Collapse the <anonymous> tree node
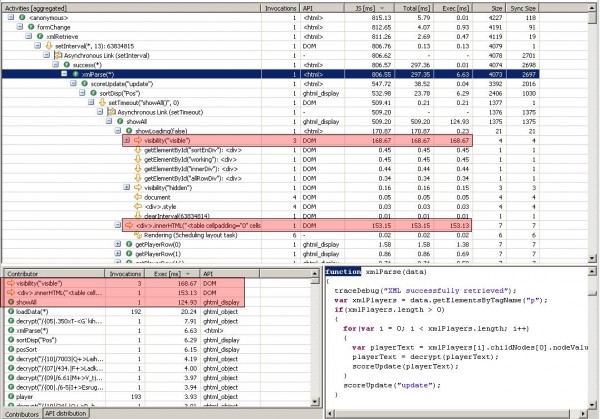The image size is (600, 419). click(11, 18)
